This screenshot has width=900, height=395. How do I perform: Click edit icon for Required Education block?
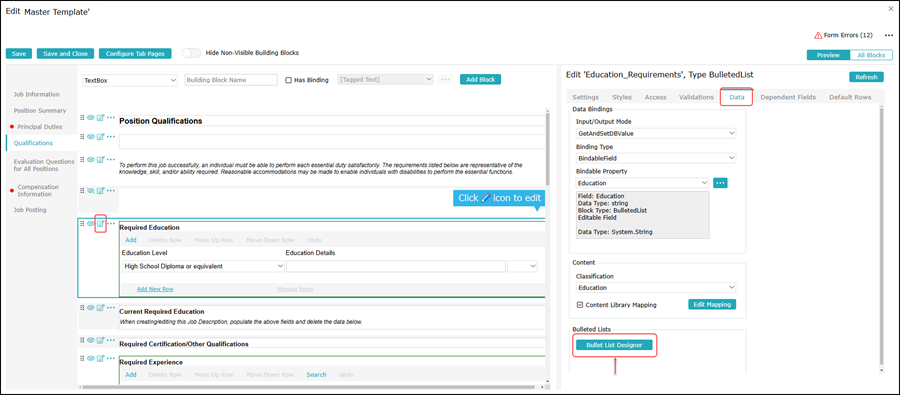pyautogui.click(x=100, y=224)
